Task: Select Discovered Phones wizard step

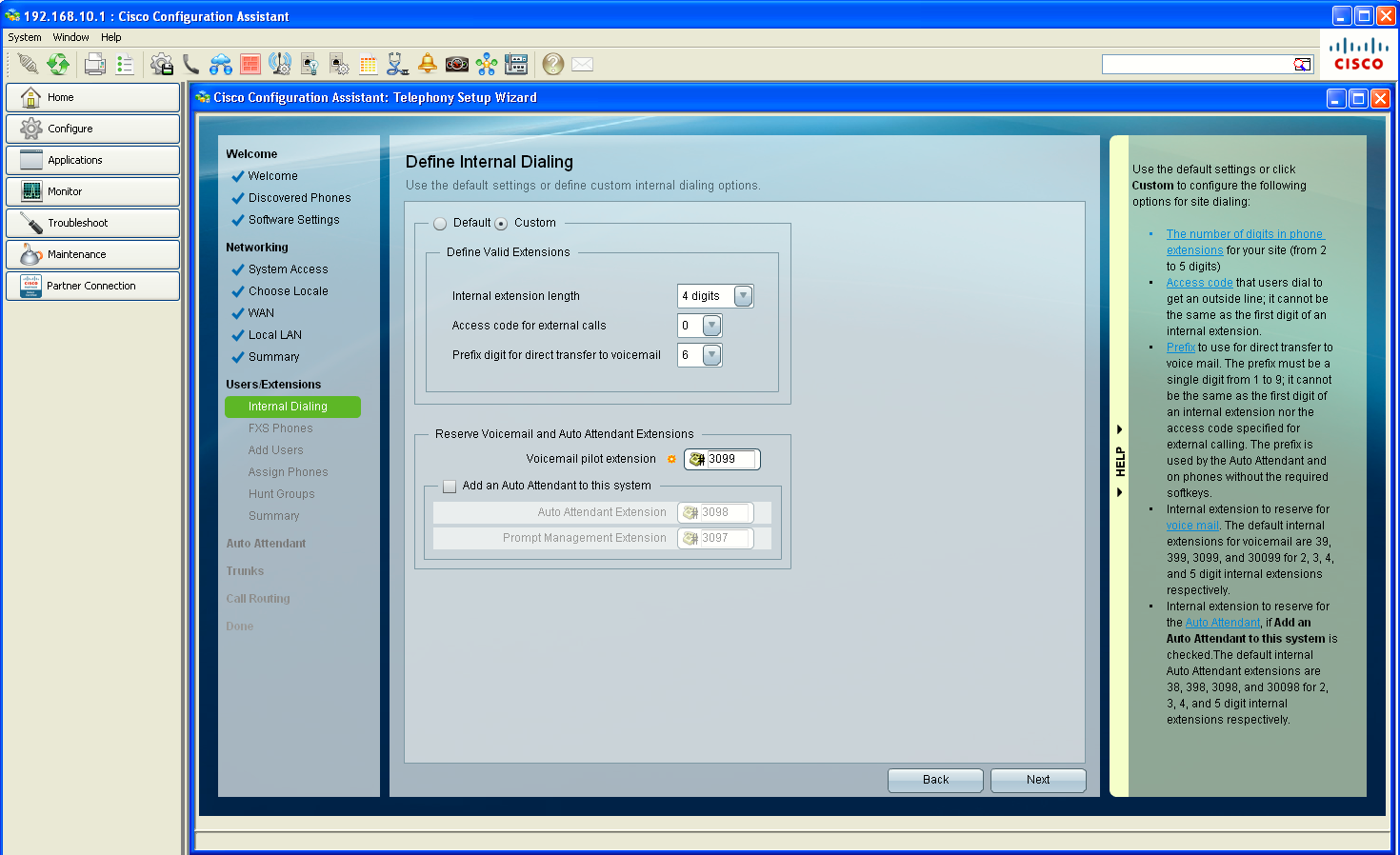Action: [x=299, y=198]
